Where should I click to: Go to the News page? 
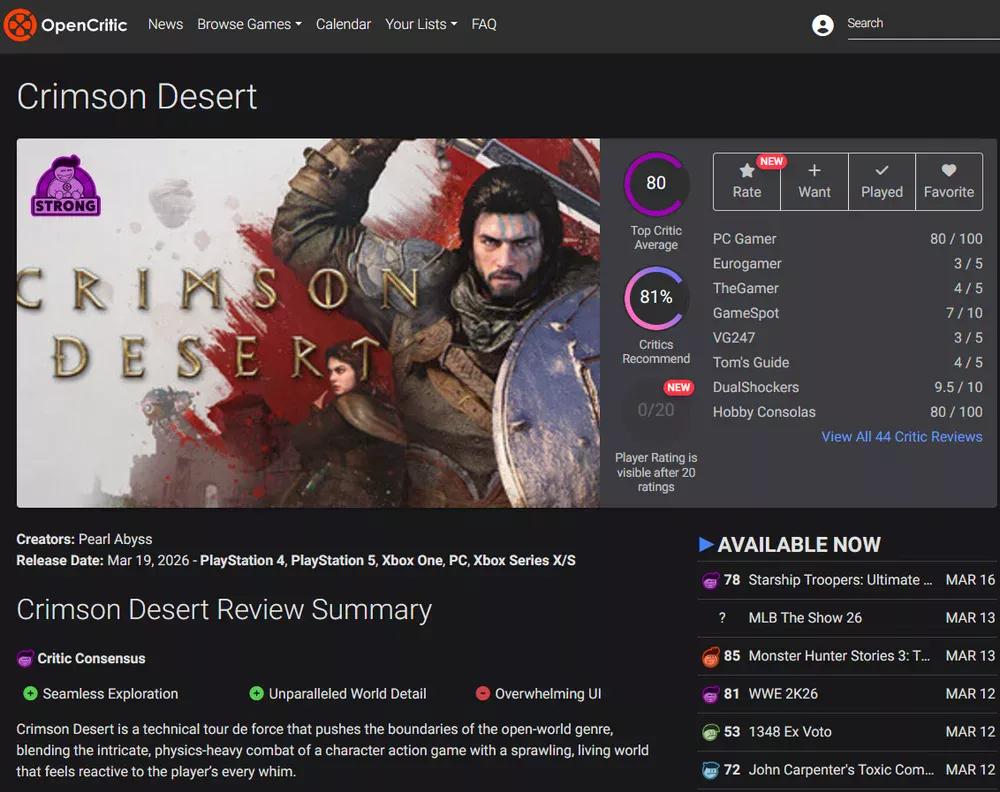[165, 24]
